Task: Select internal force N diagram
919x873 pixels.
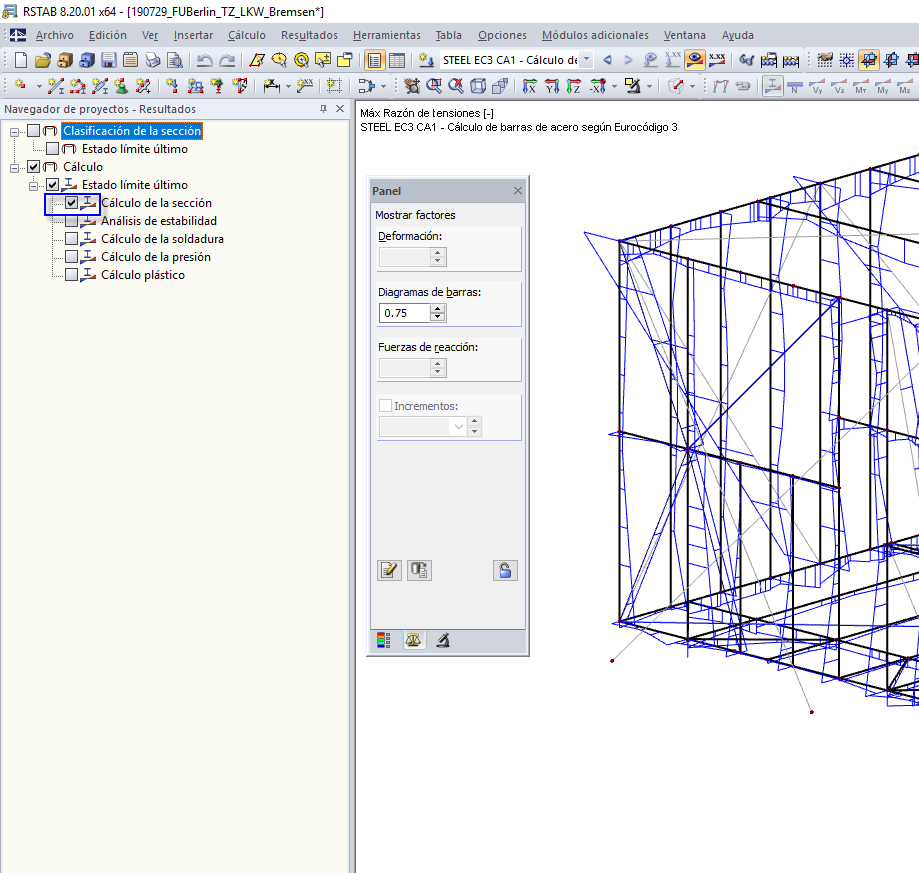Action: click(795, 87)
